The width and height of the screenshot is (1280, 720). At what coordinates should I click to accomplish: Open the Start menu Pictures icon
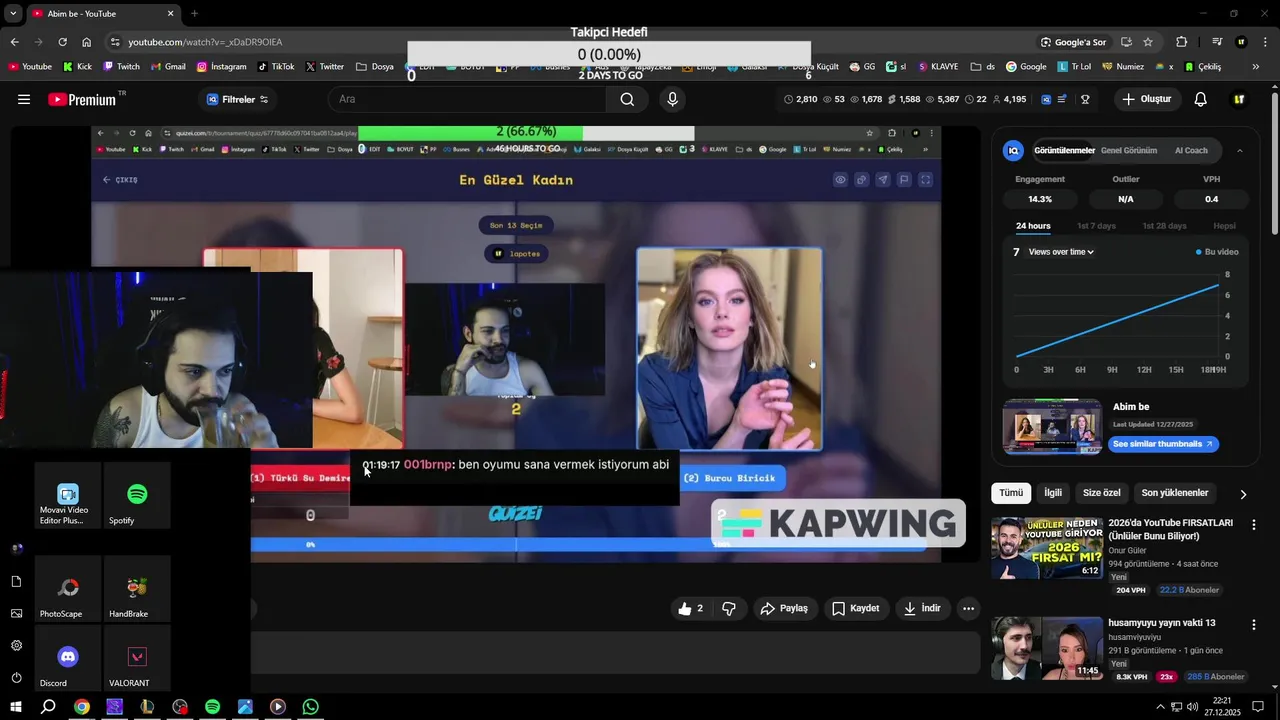(16, 613)
